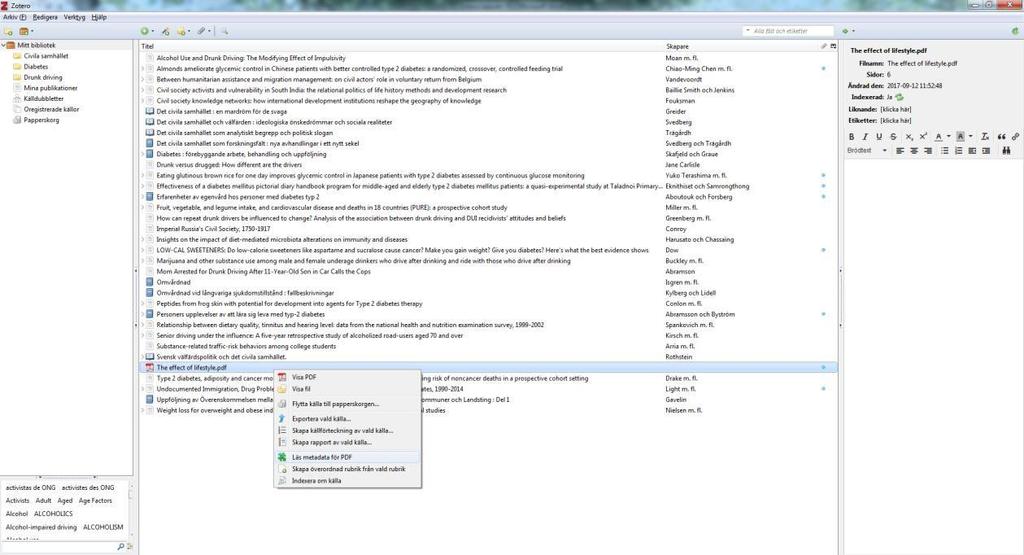The width and height of the screenshot is (1024, 555).
Task: Choose 'Läs metadata för PDF'
Action: click(347, 458)
